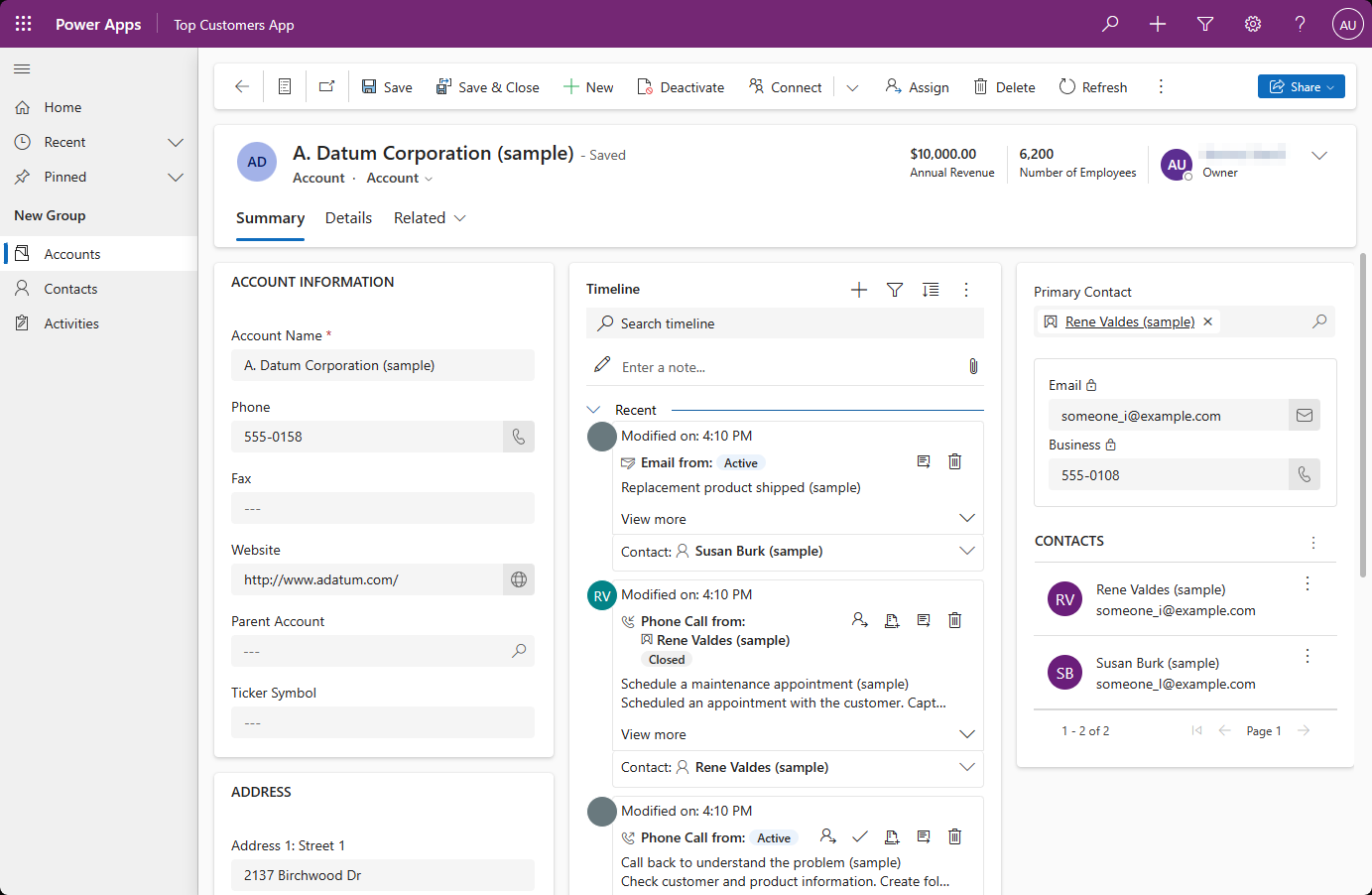This screenshot has width=1372, height=895.
Task: Expand Contact Susan Burk row chevron
Action: [x=967, y=551]
